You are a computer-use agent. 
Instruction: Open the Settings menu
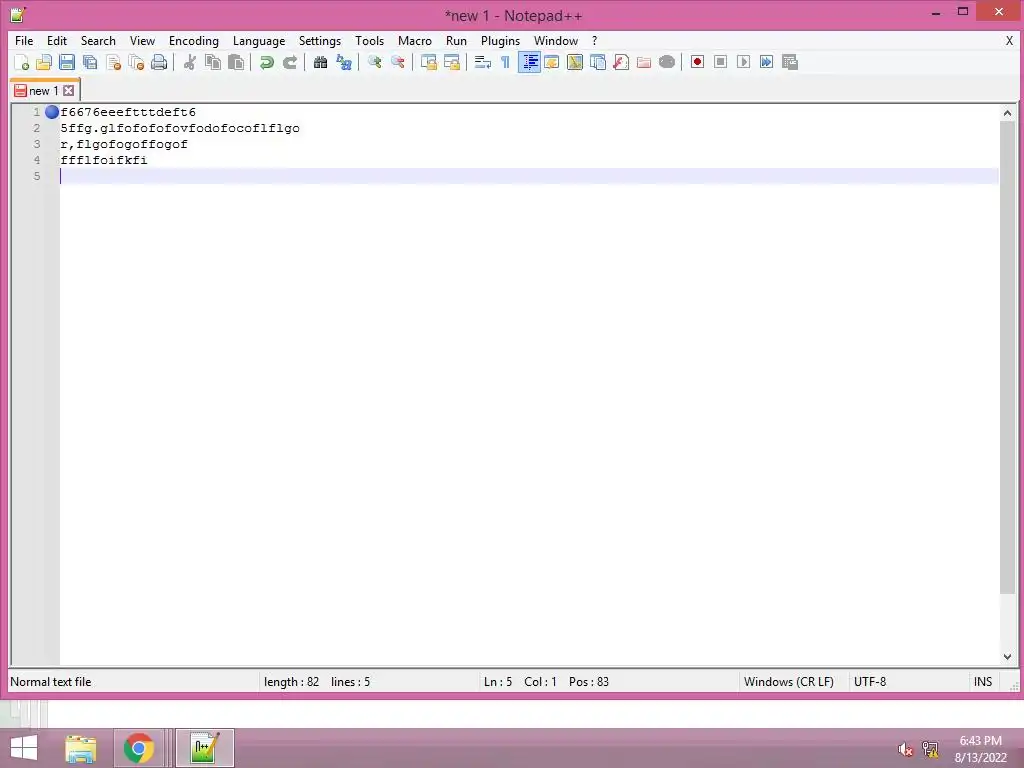[x=320, y=40]
